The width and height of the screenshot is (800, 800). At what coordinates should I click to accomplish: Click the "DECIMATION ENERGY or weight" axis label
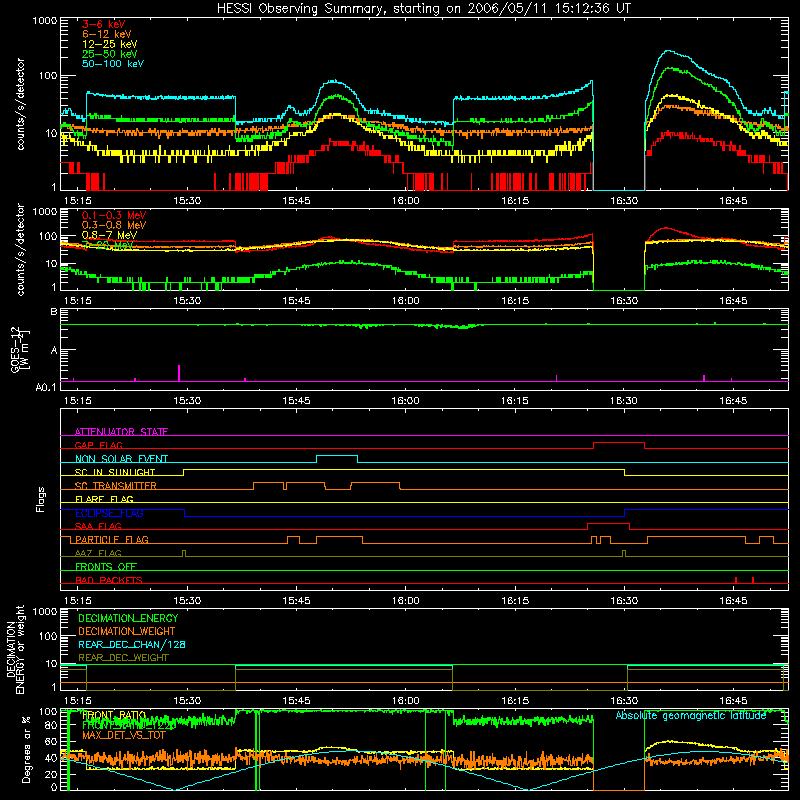(x=15, y=649)
